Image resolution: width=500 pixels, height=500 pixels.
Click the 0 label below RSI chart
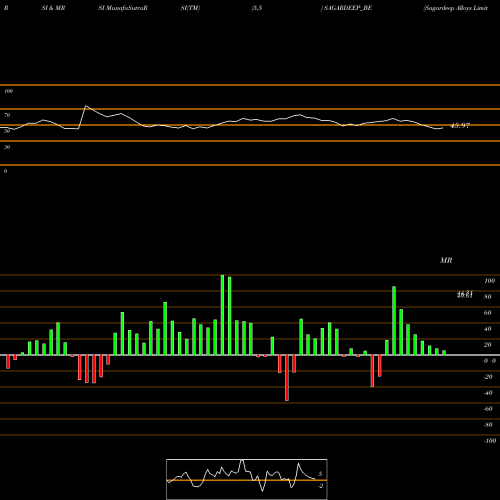point(5,171)
